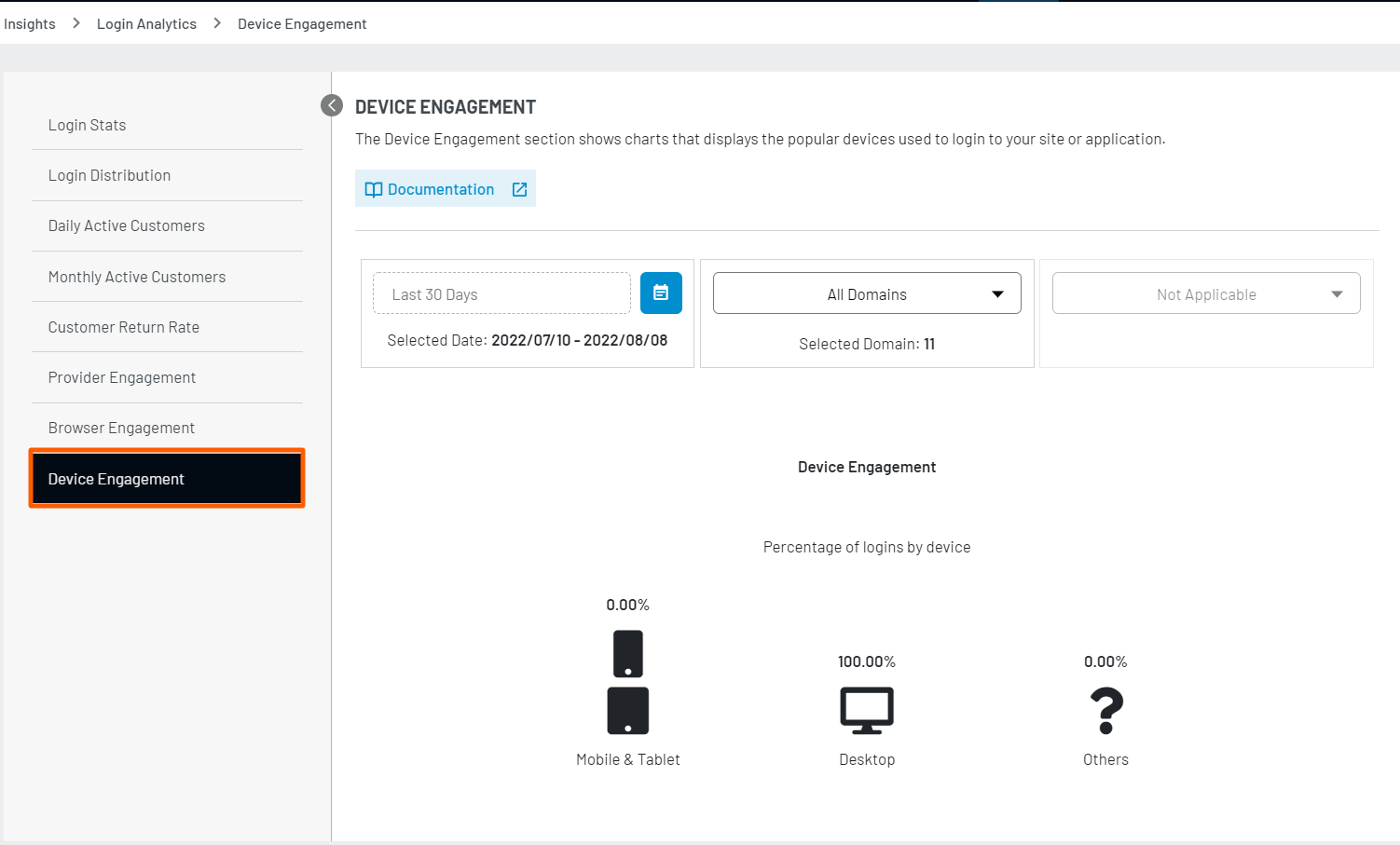Switch to Browser Engagement section

(x=121, y=427)
